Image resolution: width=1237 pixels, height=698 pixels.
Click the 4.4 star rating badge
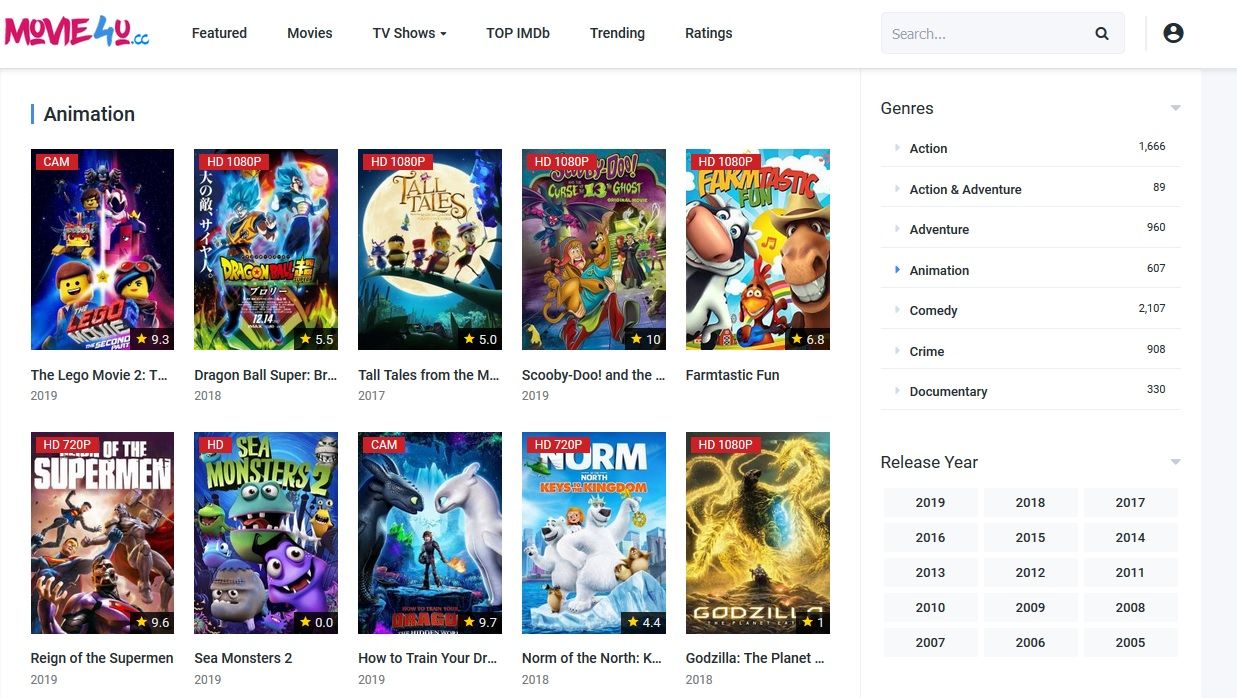pyautogui.click(x=644, y=622)
